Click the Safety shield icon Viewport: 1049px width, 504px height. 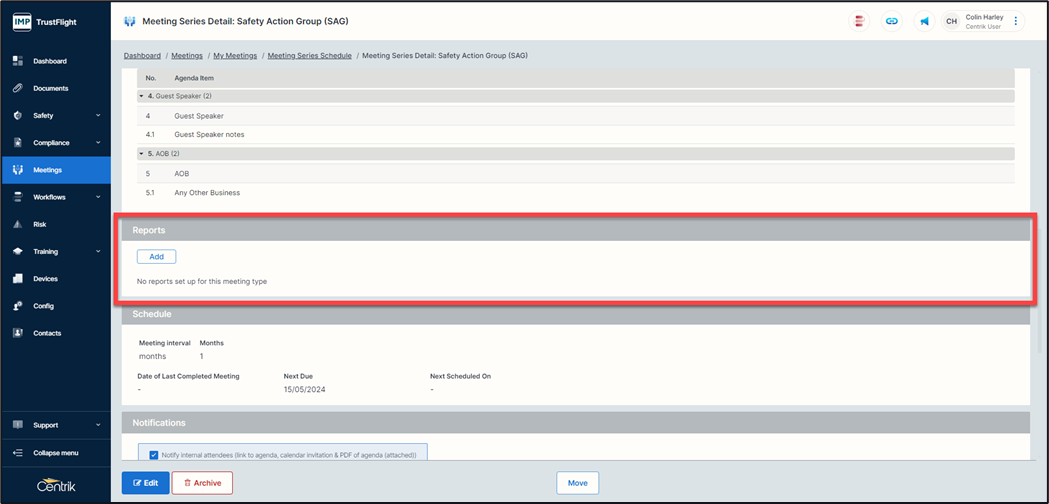(x=18, y=116)
